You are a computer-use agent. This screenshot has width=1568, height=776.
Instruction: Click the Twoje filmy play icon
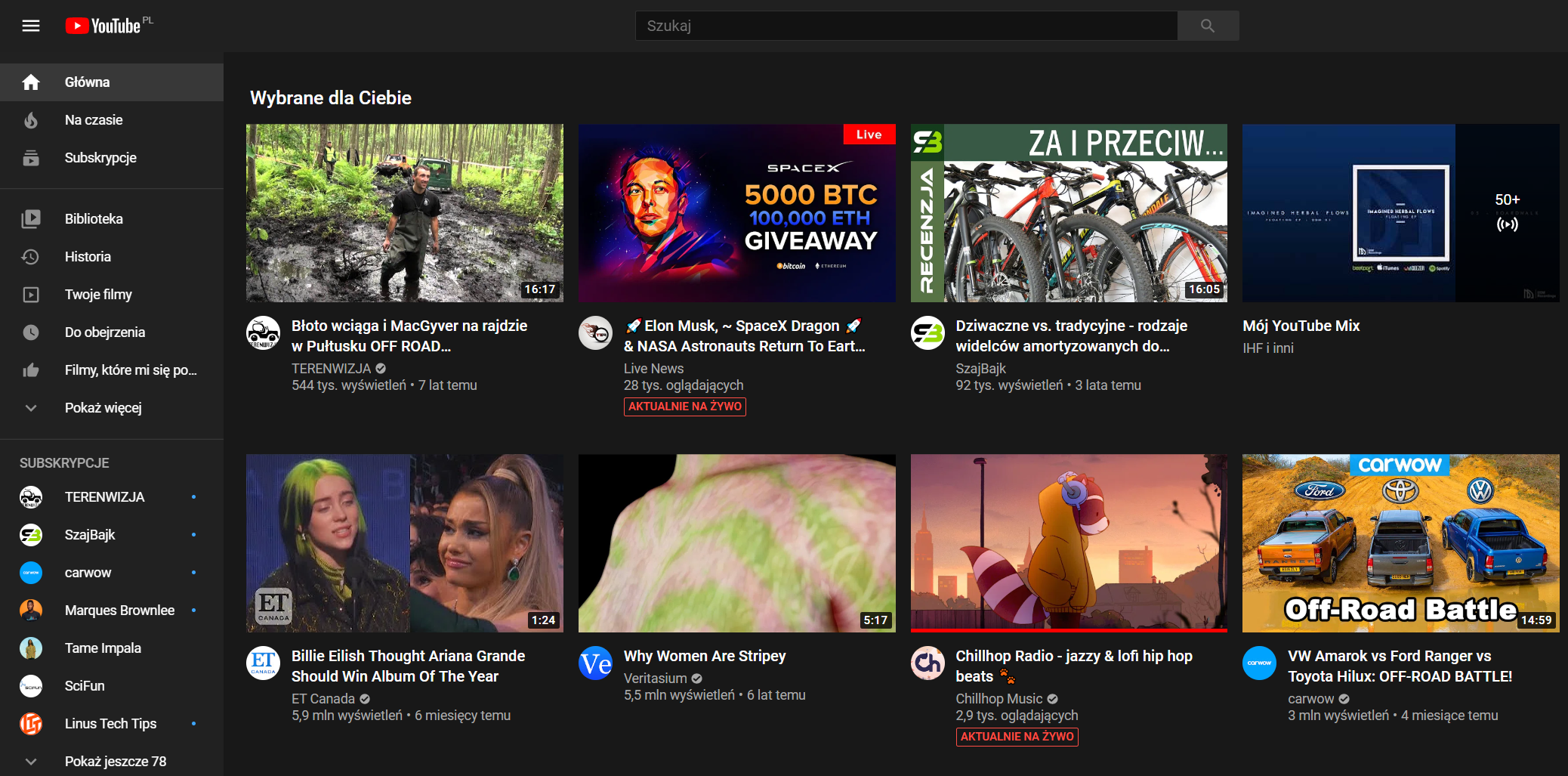coord(31,295)
